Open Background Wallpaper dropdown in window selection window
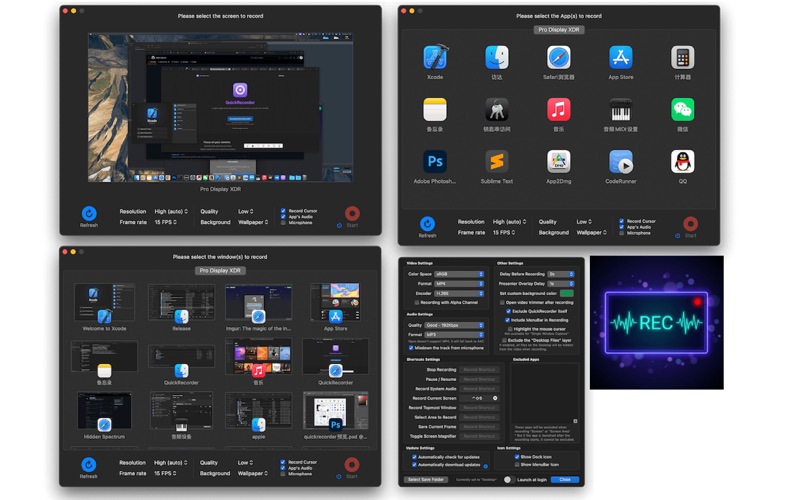Image resolution: width=800 pixels, height=500 pixels. 253,473
